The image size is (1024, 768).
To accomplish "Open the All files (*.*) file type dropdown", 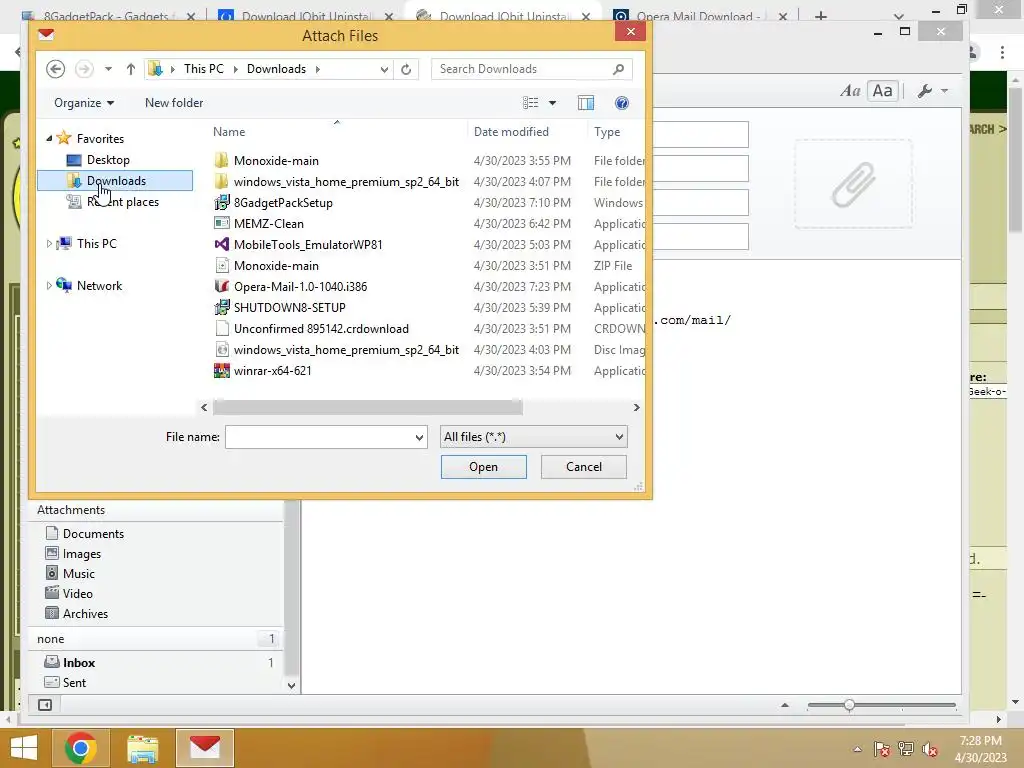I will [x=534, y=437].
